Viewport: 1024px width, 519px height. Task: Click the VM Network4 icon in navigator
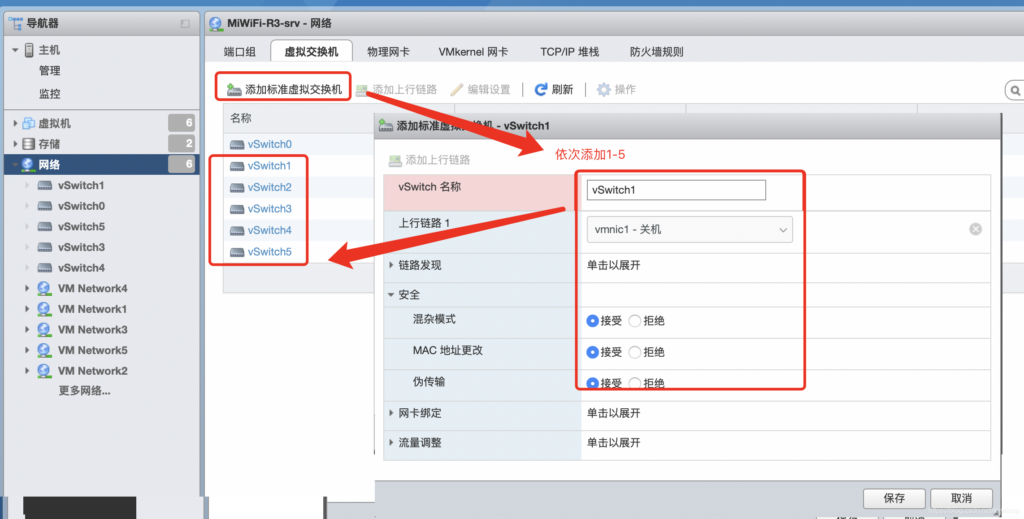coord(44,289)
